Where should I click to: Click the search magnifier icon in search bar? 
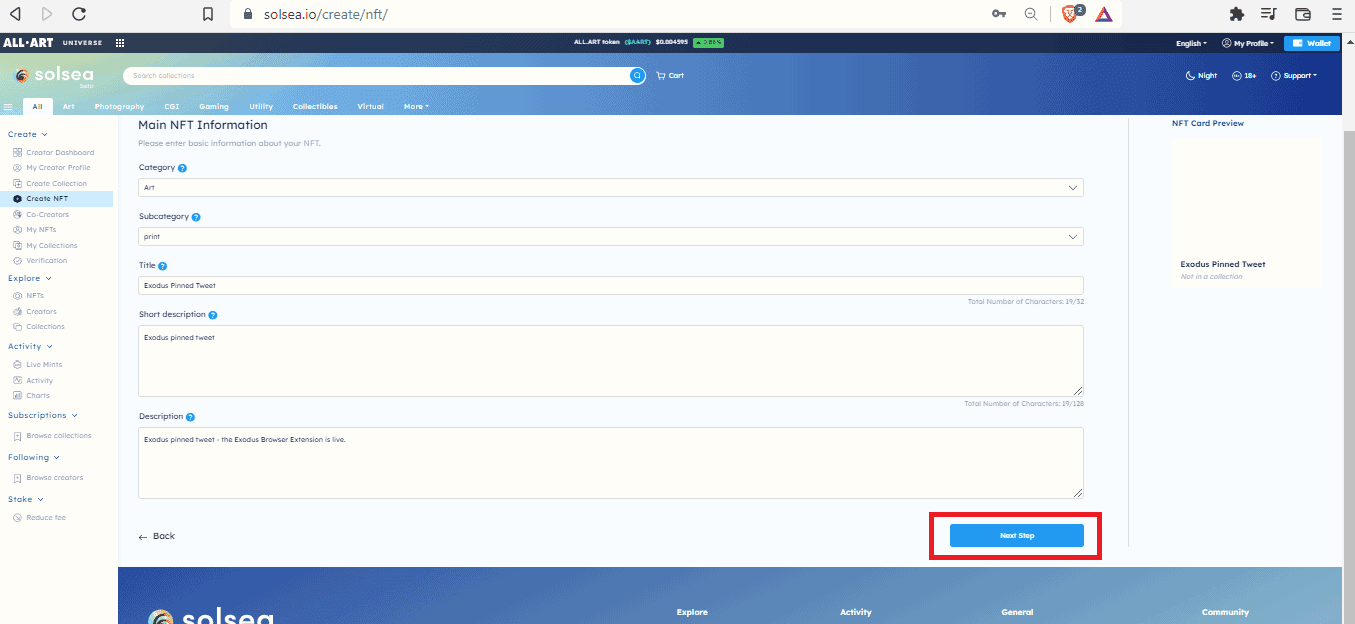637,76
